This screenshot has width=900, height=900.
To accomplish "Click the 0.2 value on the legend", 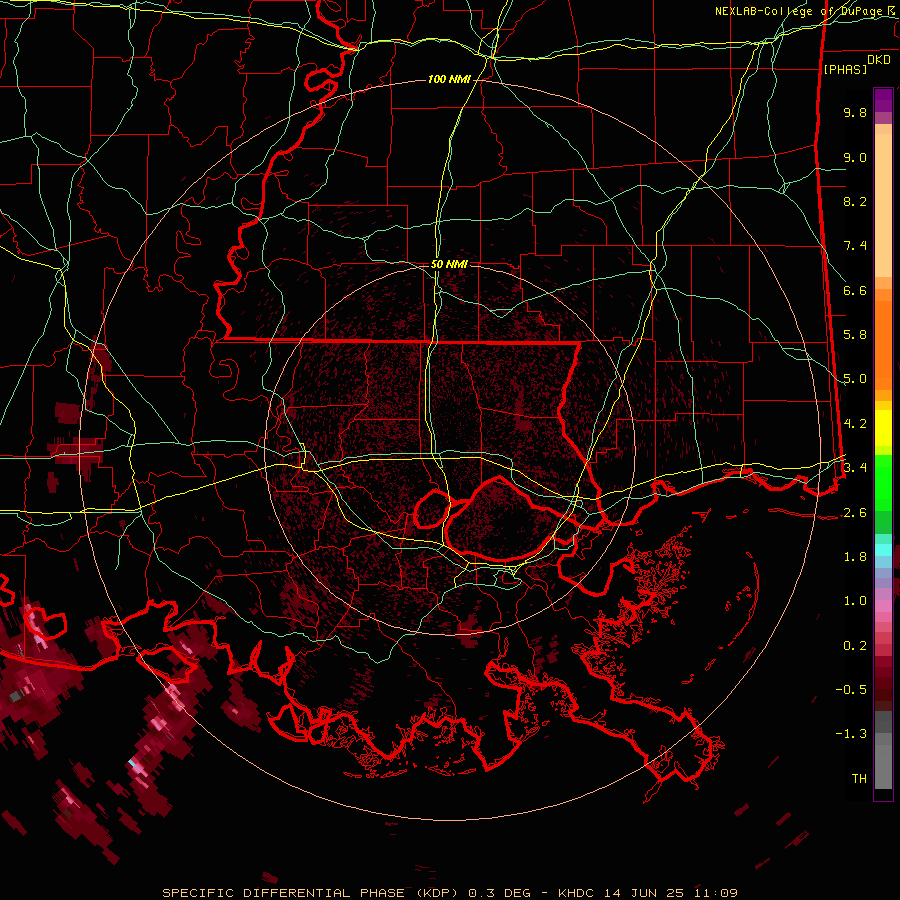I will coord(855,646).
